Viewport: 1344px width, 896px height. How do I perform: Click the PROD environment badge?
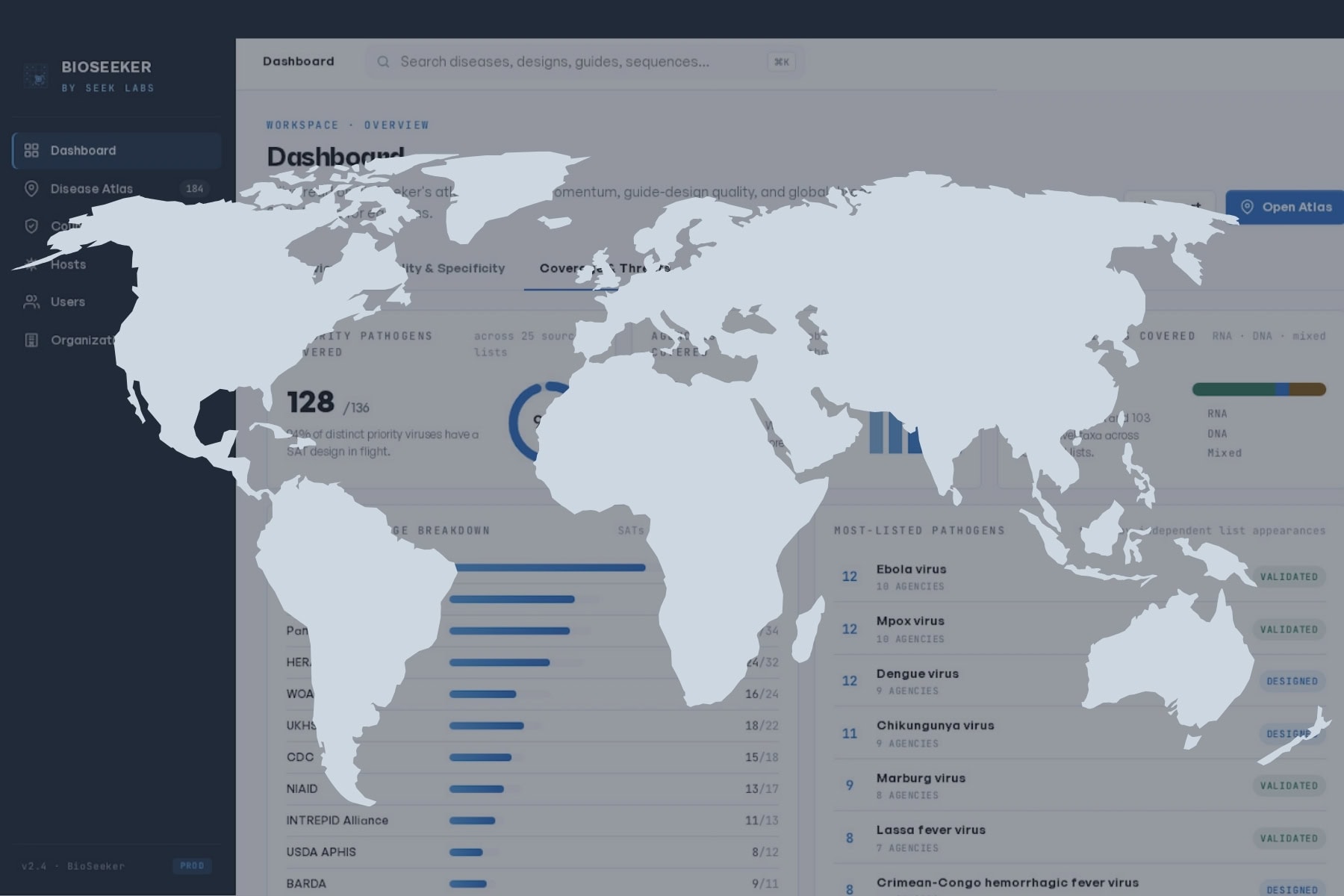(192, 866)
